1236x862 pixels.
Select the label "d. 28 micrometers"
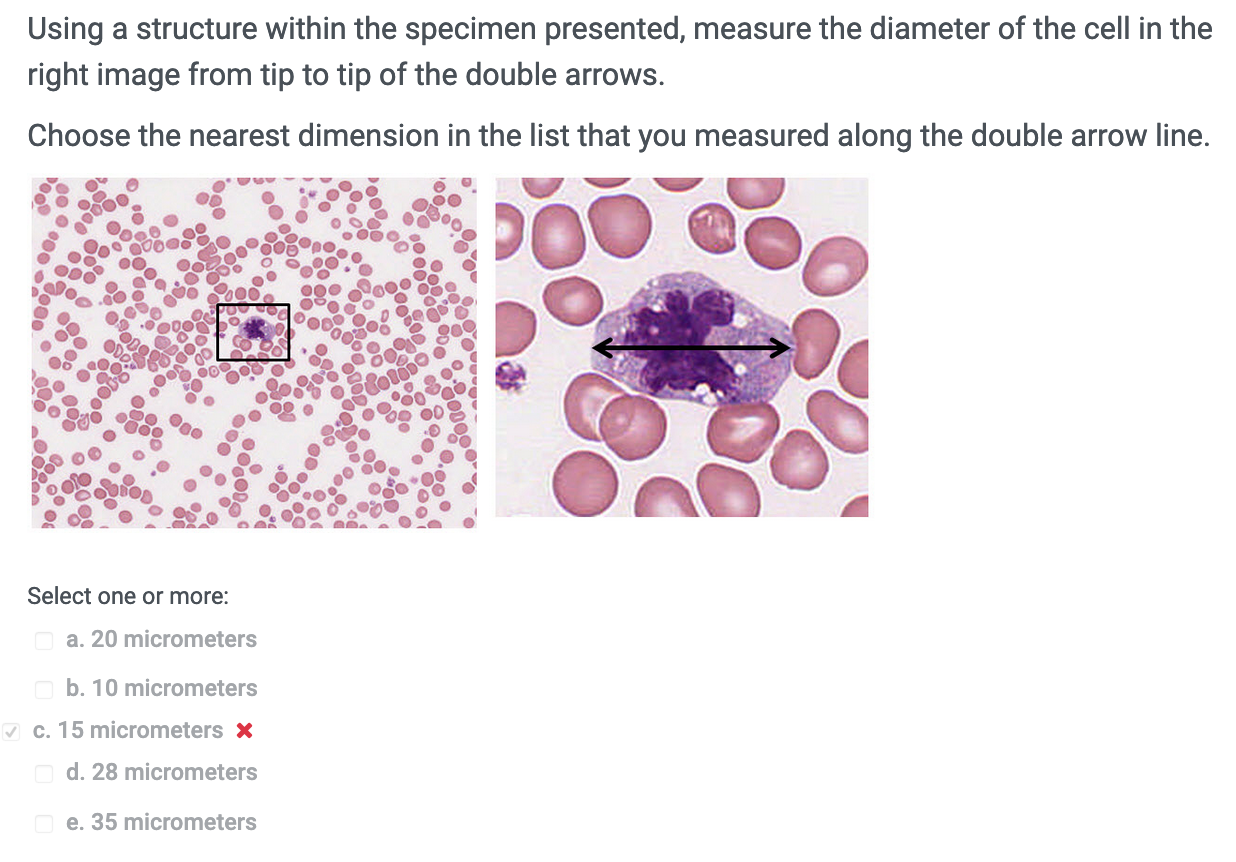(x=162, y=773)
